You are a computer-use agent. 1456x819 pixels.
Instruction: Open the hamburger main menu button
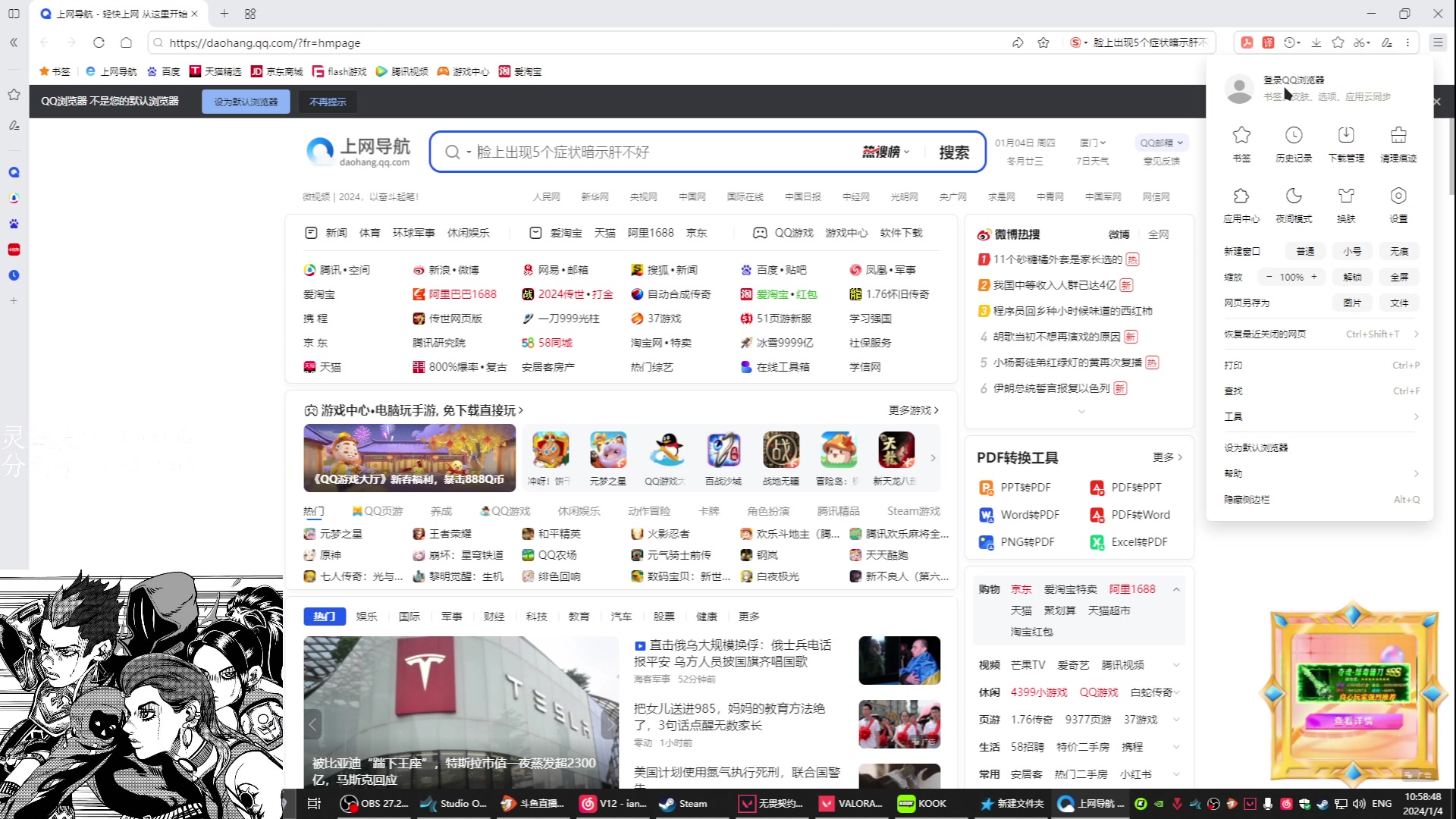click(1437, 42)
